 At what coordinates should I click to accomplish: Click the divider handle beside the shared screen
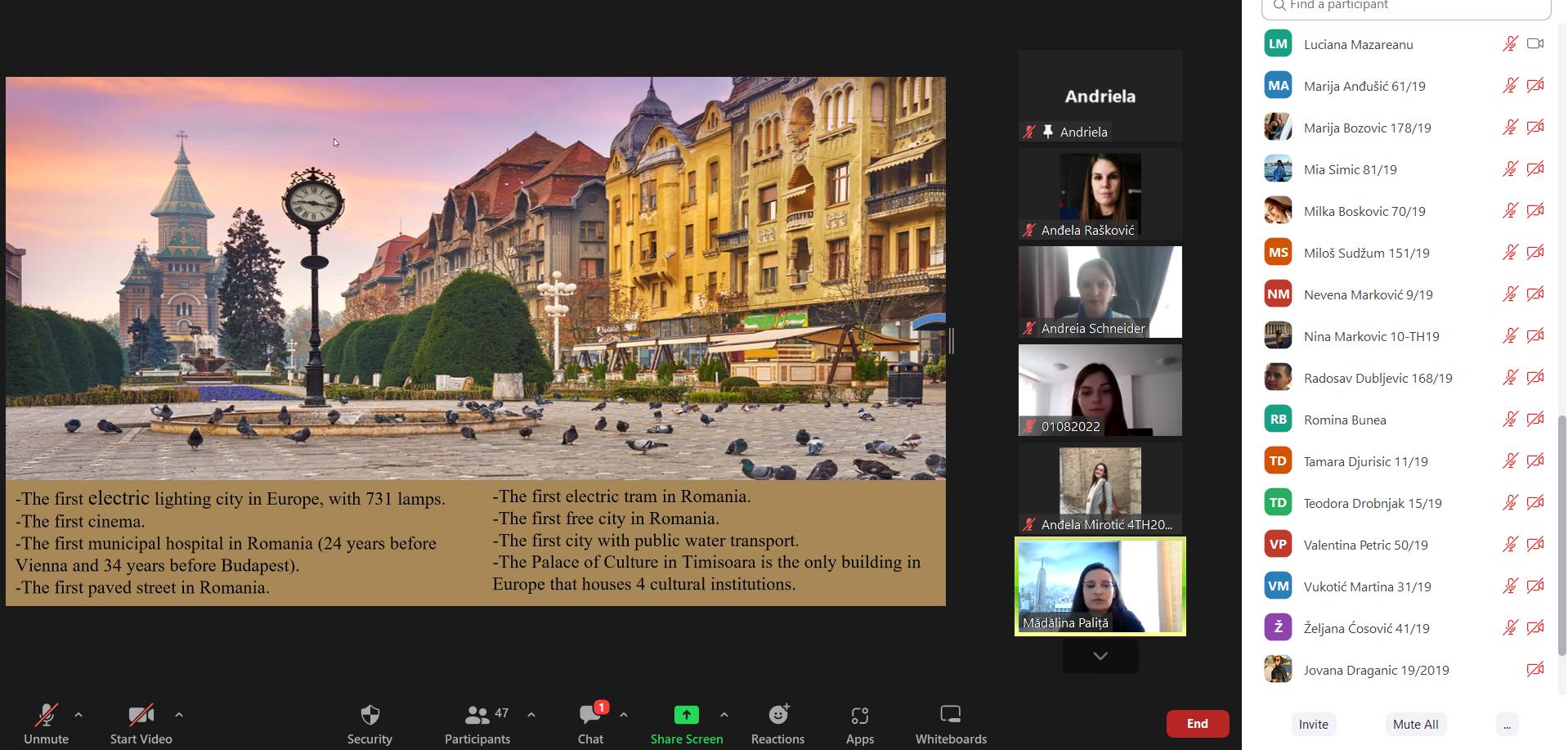tap(952, 341)
